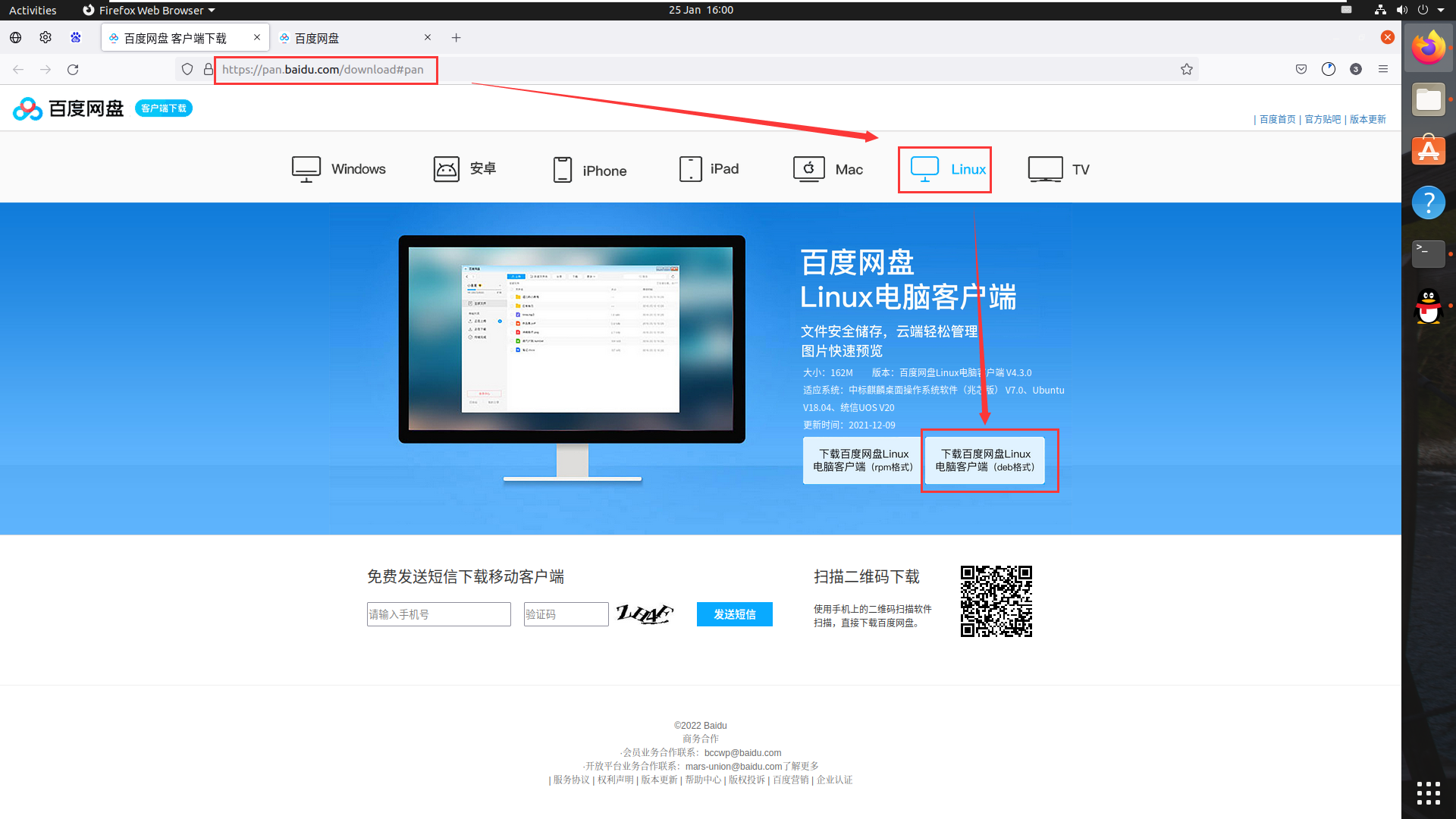This screenshot has height=819, width=1456.
Task: Click the Save to Pocket icon
Action: 1301,69
